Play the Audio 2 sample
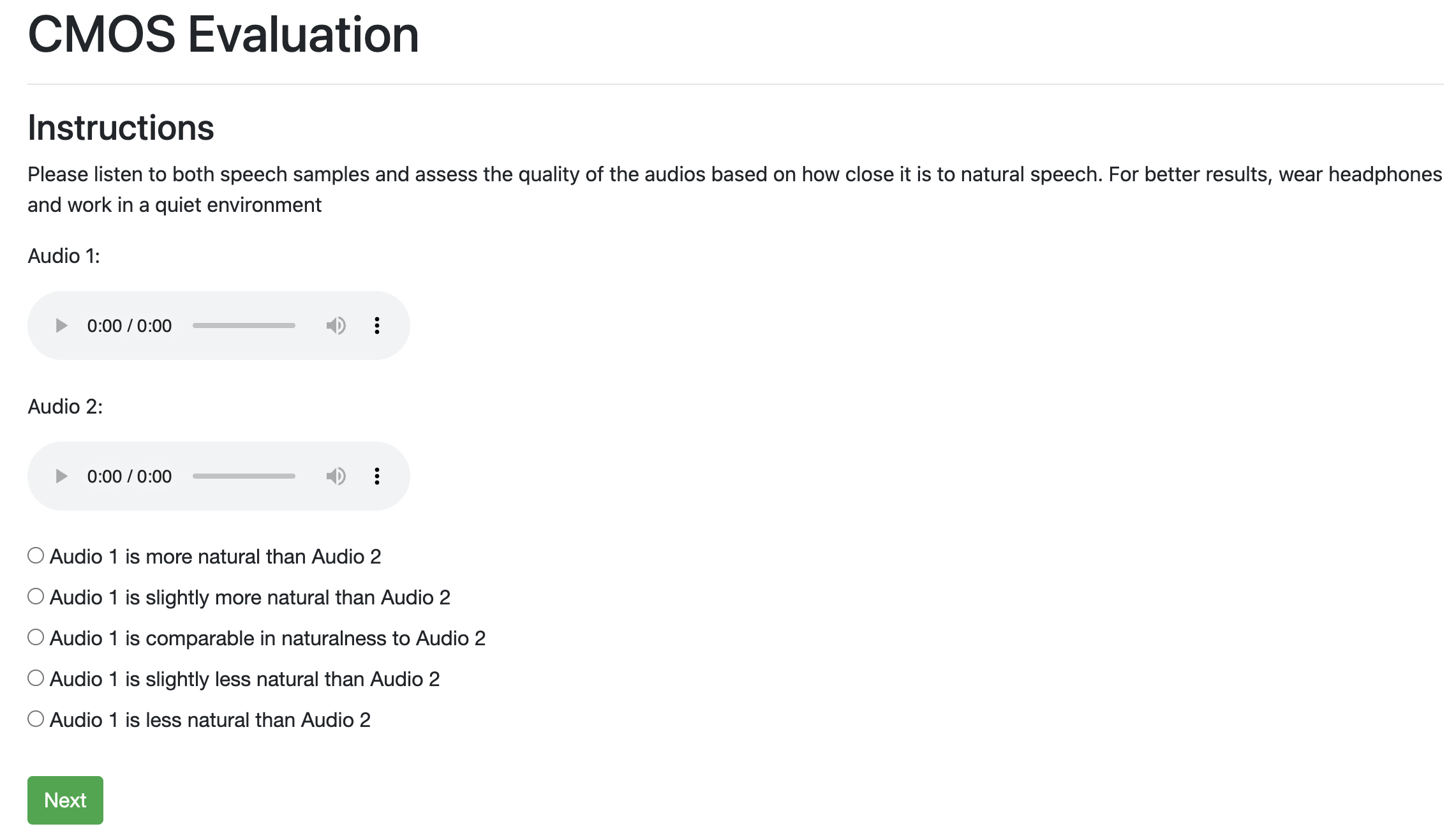The image size is (1456, 838). (x=61, y=476)
